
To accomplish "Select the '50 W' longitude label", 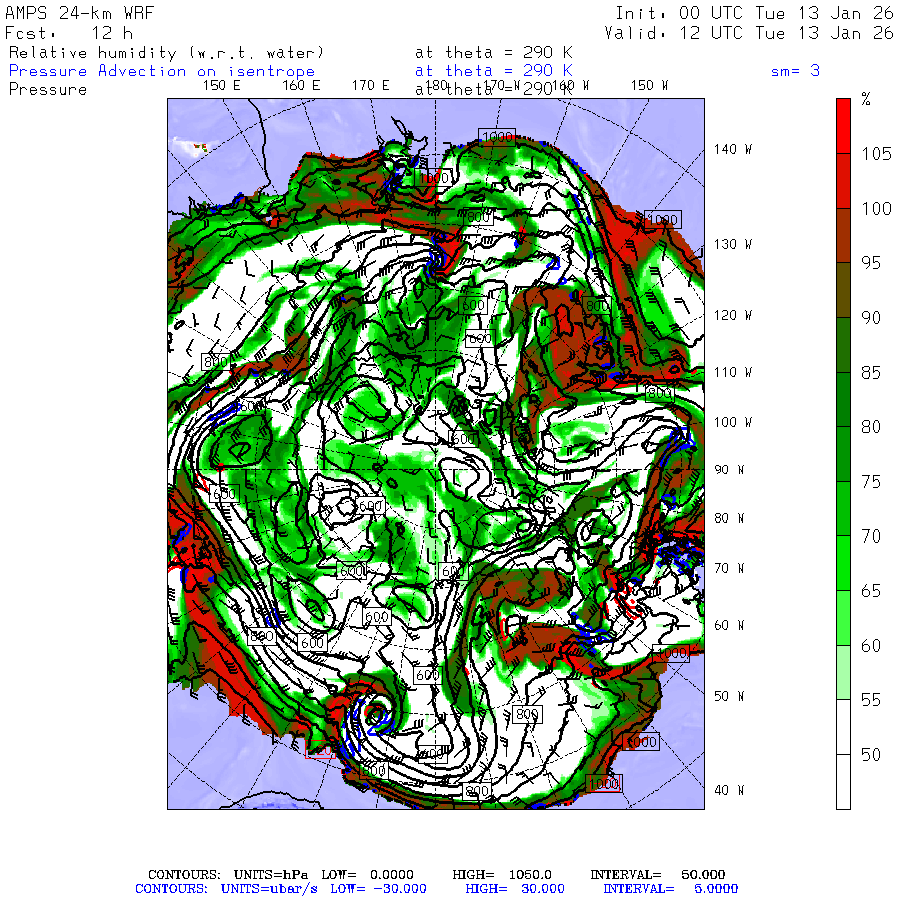I will point(729,696).
